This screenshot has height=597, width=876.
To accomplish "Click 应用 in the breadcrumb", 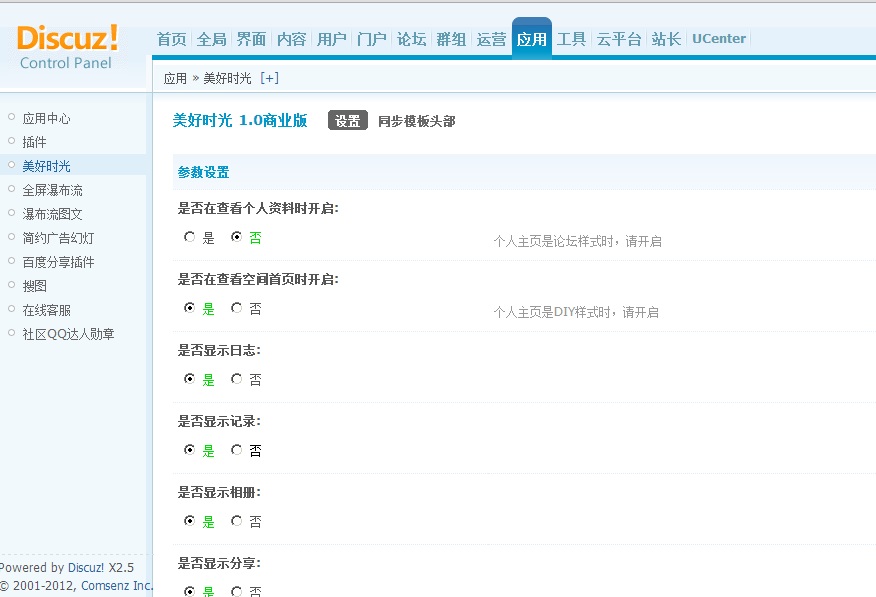I will [x=175, y=78].
